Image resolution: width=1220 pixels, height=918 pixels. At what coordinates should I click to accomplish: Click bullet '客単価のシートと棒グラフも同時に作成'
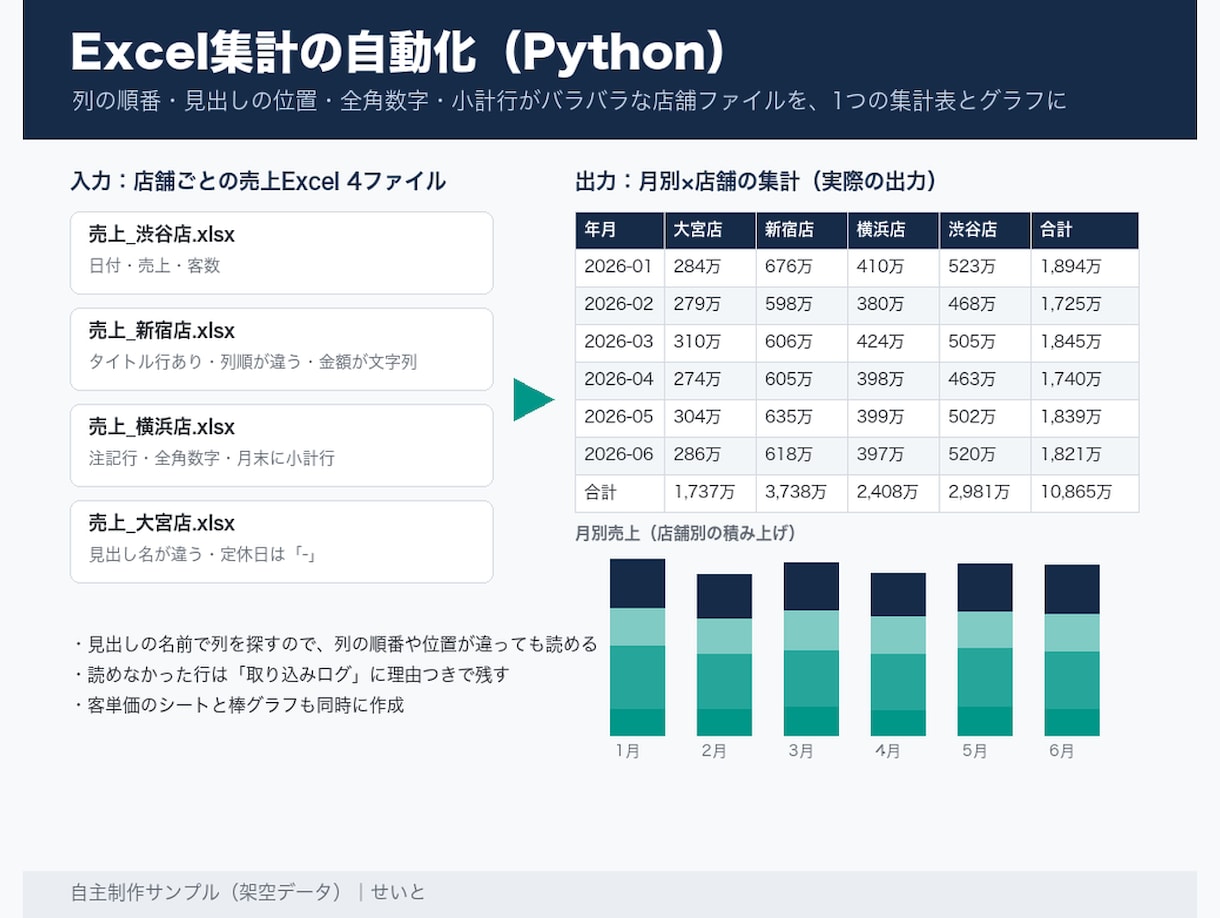coord(238,705)
